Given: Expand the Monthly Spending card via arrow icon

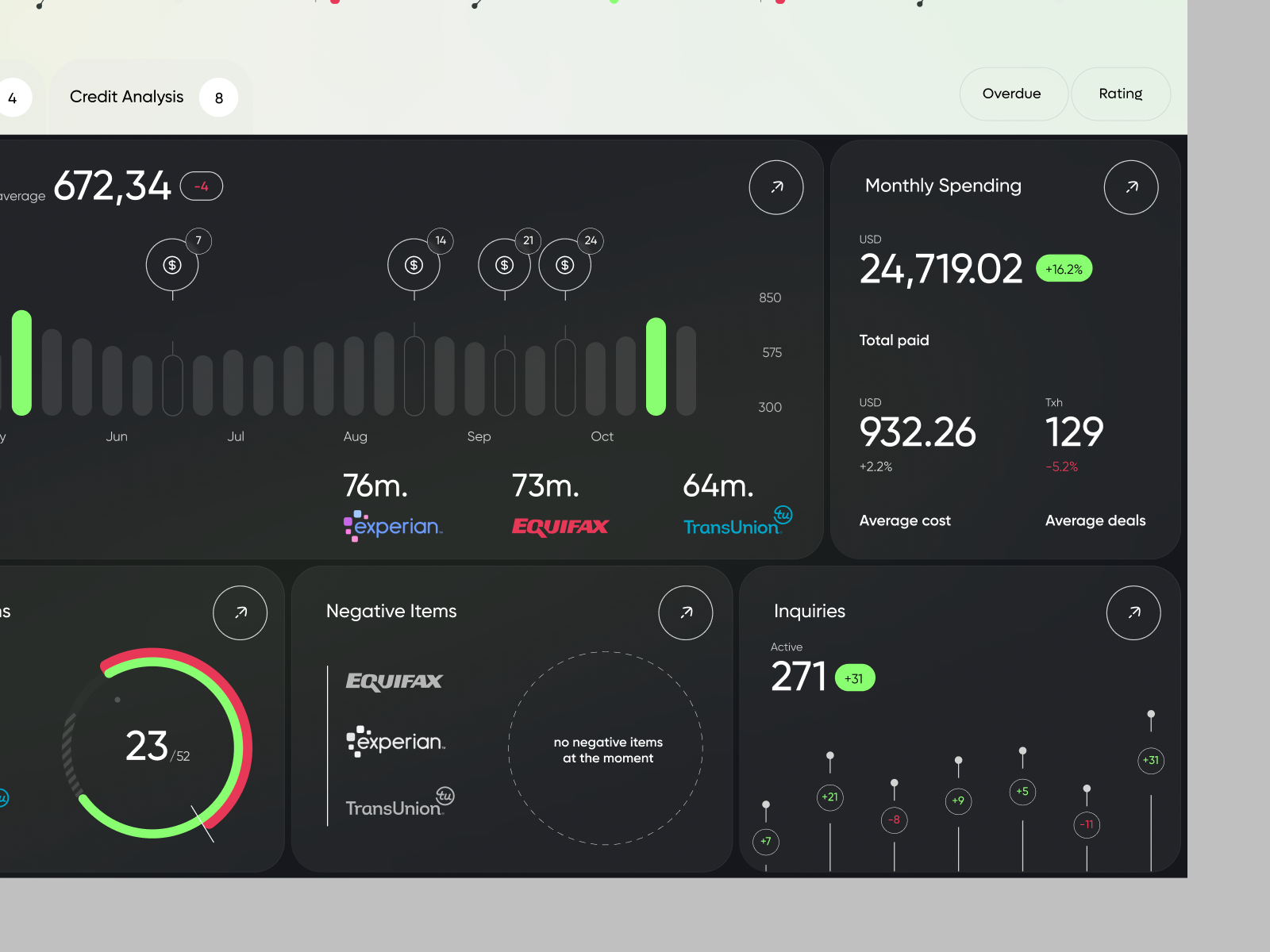Looking at the screenshot, I should point(1131,187).
